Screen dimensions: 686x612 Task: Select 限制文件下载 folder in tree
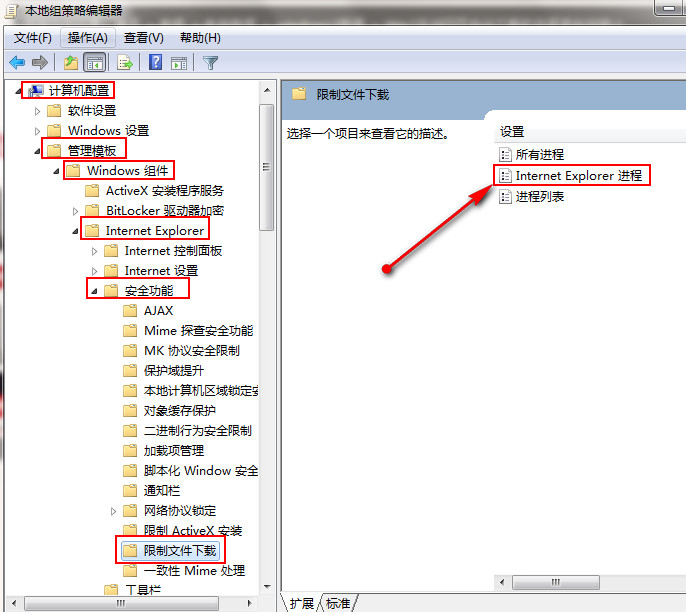click(180, 551)
